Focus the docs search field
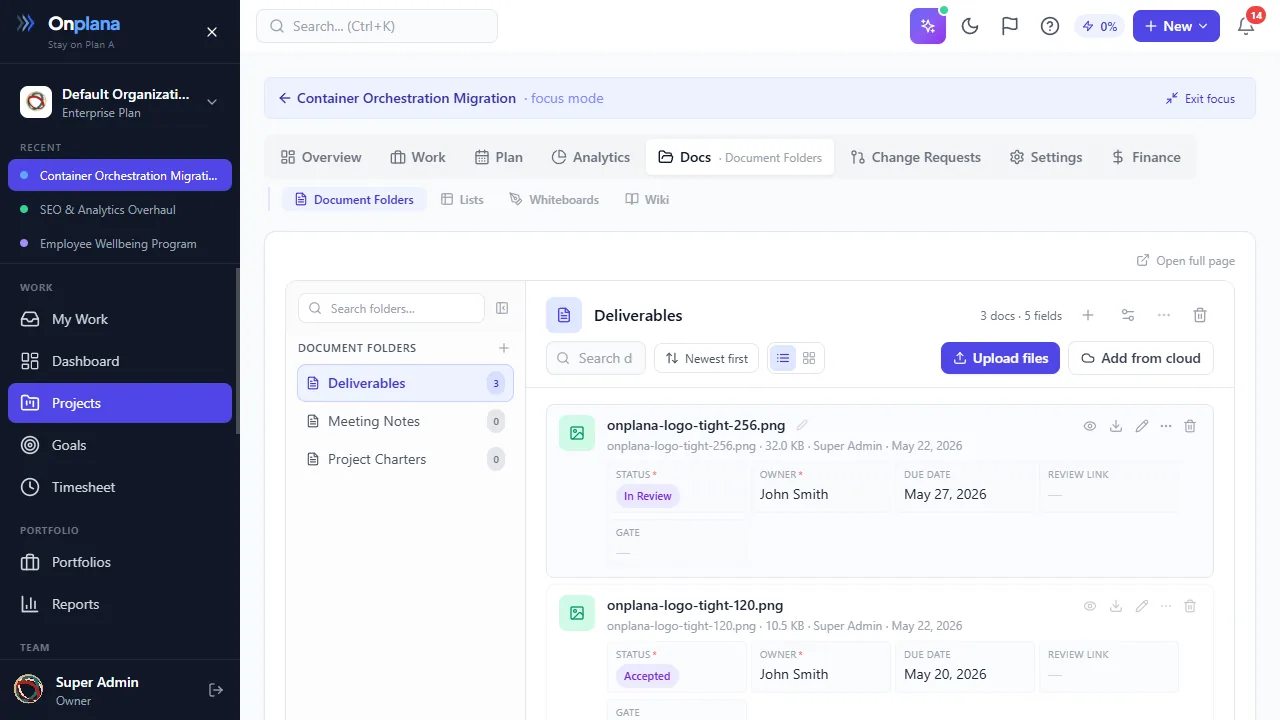The height and width of the screenshot is (720, 1280). pos(596,358)
